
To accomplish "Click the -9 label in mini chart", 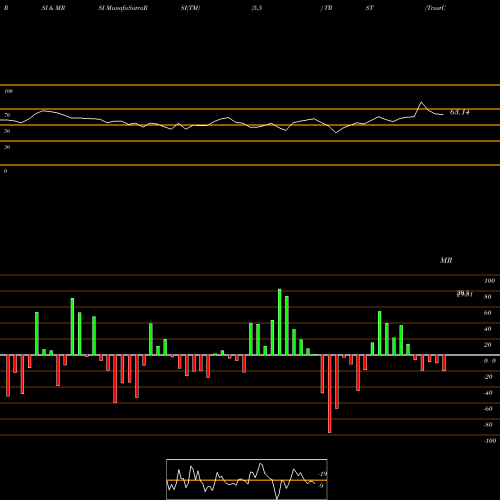I will [x=321, y=486].
